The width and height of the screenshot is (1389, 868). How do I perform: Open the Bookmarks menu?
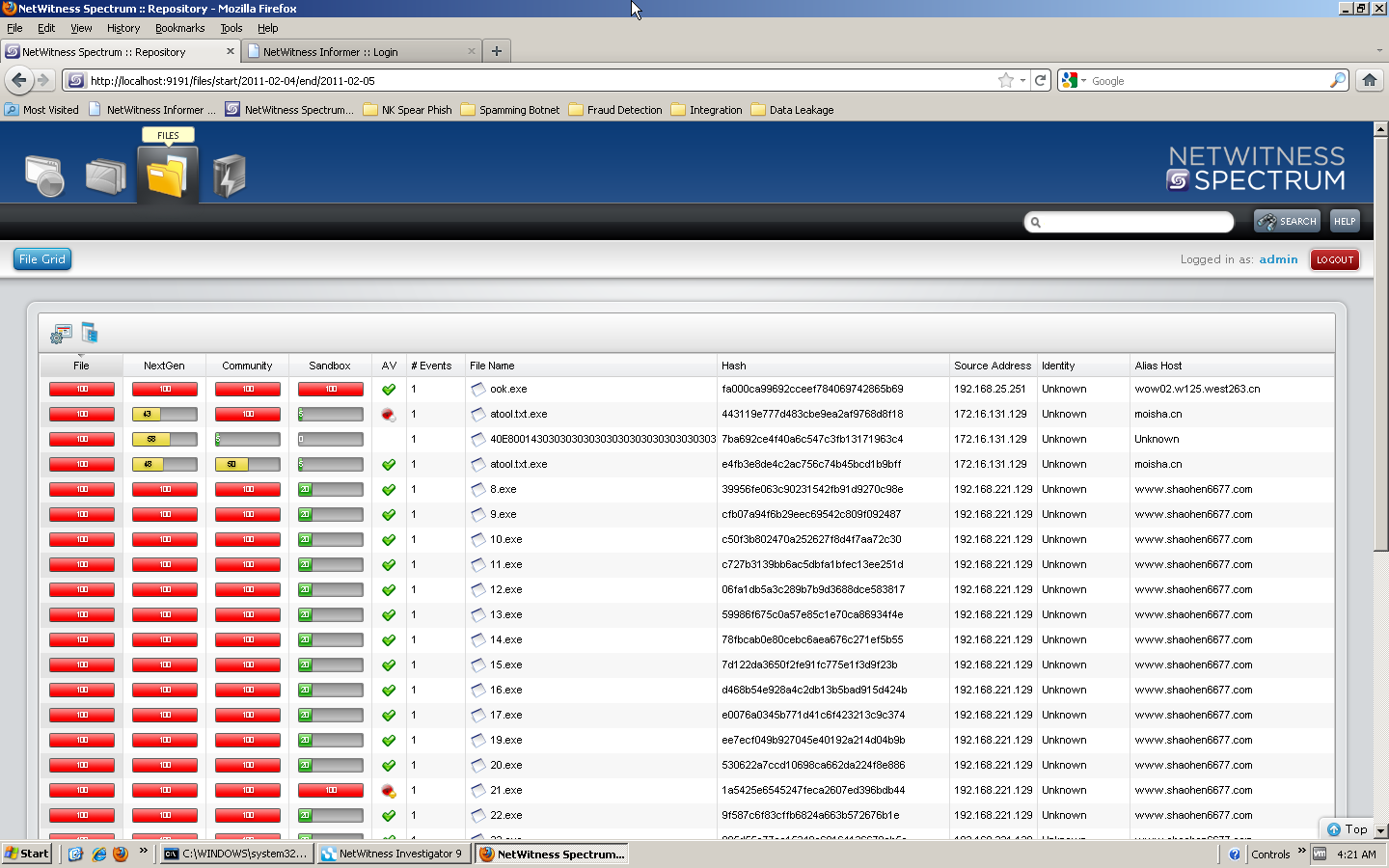point(179,28)
